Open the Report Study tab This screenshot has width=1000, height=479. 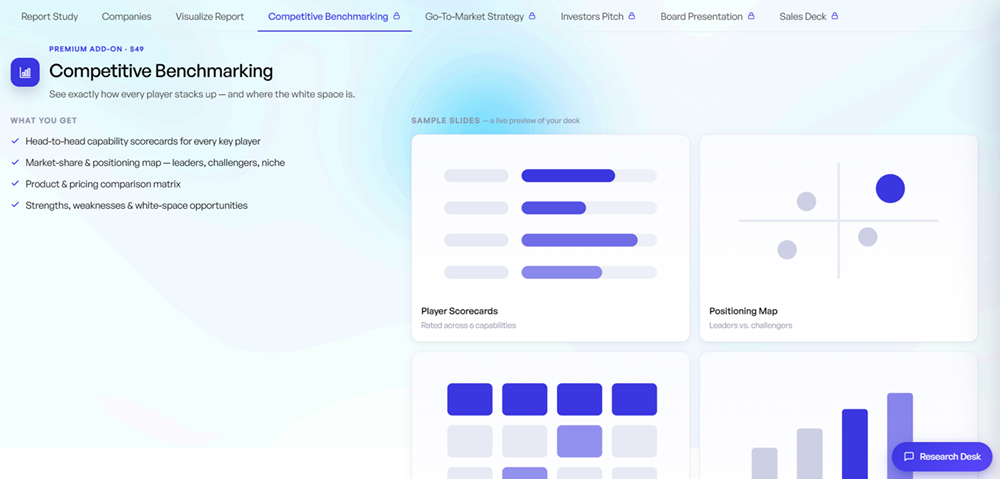(50, 17)
